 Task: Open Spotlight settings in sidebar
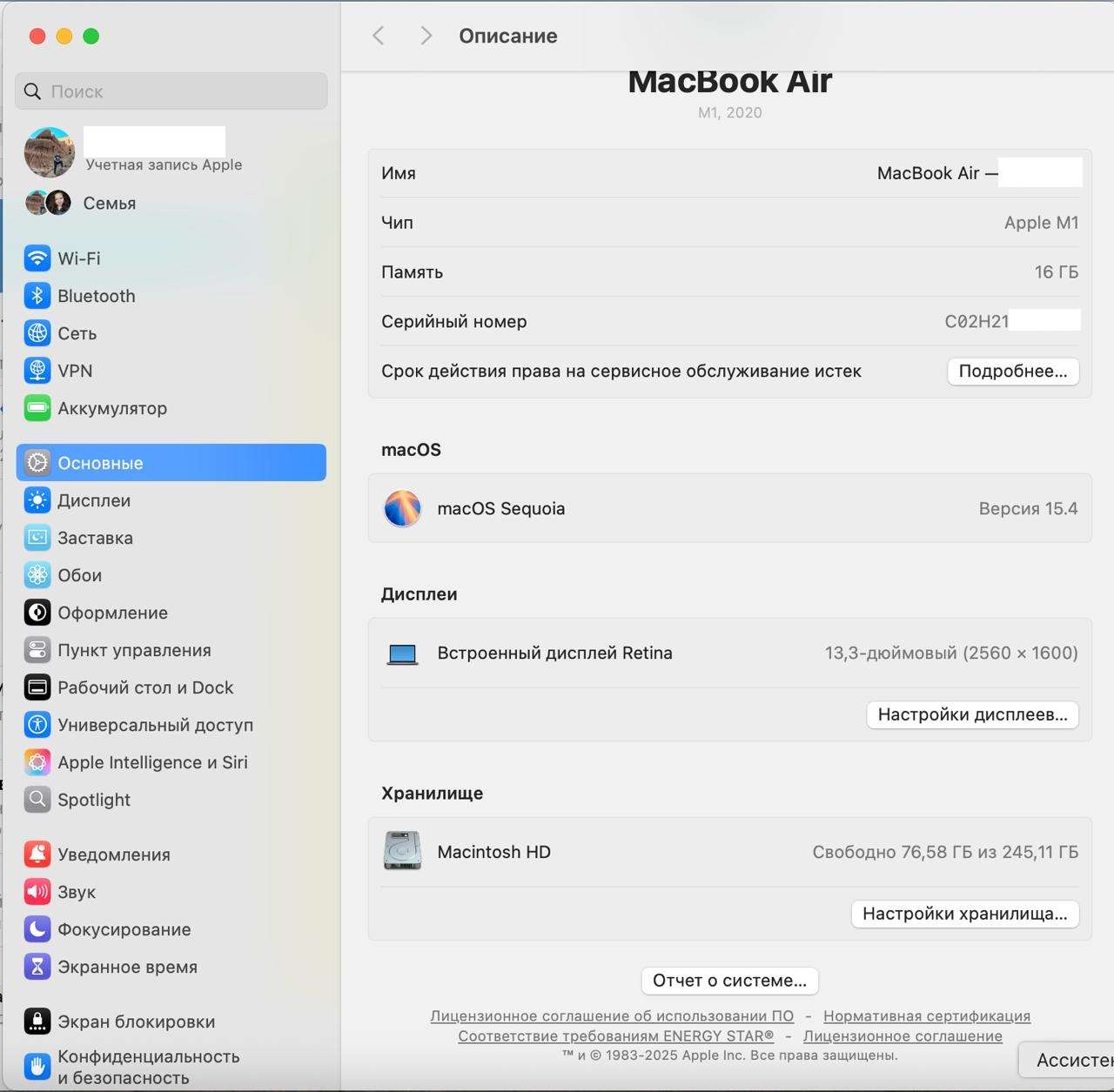93,800
